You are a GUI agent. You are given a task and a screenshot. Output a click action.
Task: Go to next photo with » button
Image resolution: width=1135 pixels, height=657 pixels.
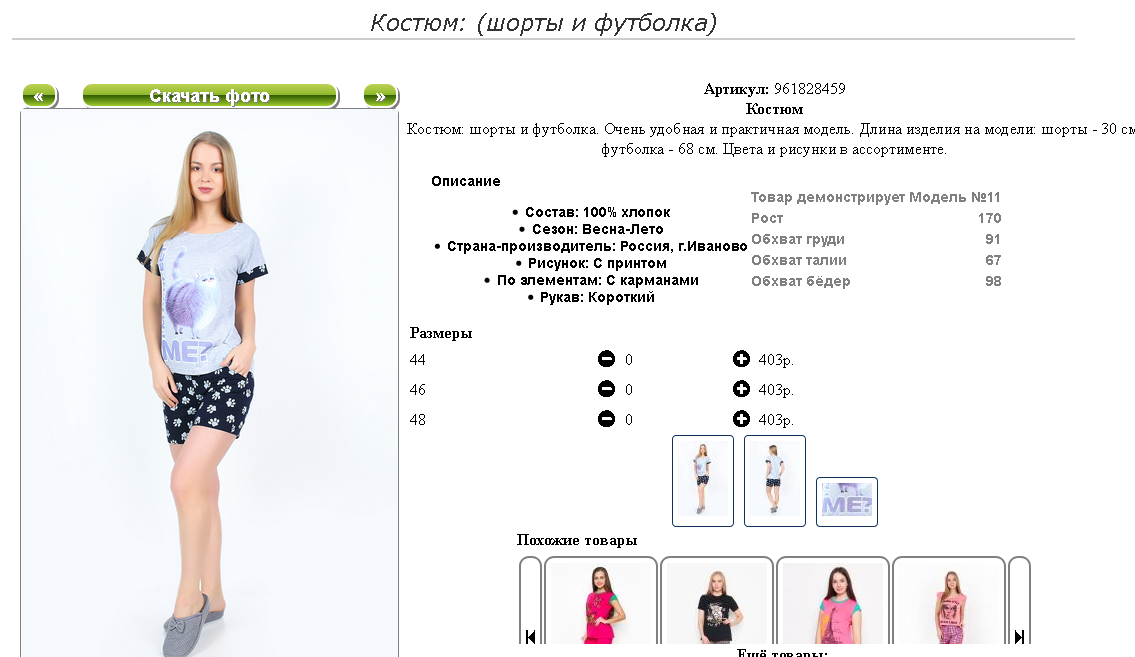point(381,96)
